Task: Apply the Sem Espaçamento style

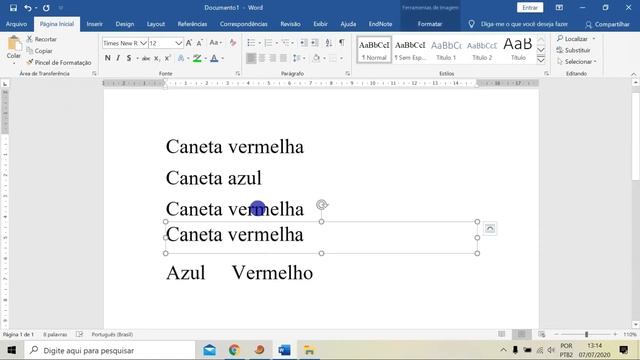Action: point(410,49)
